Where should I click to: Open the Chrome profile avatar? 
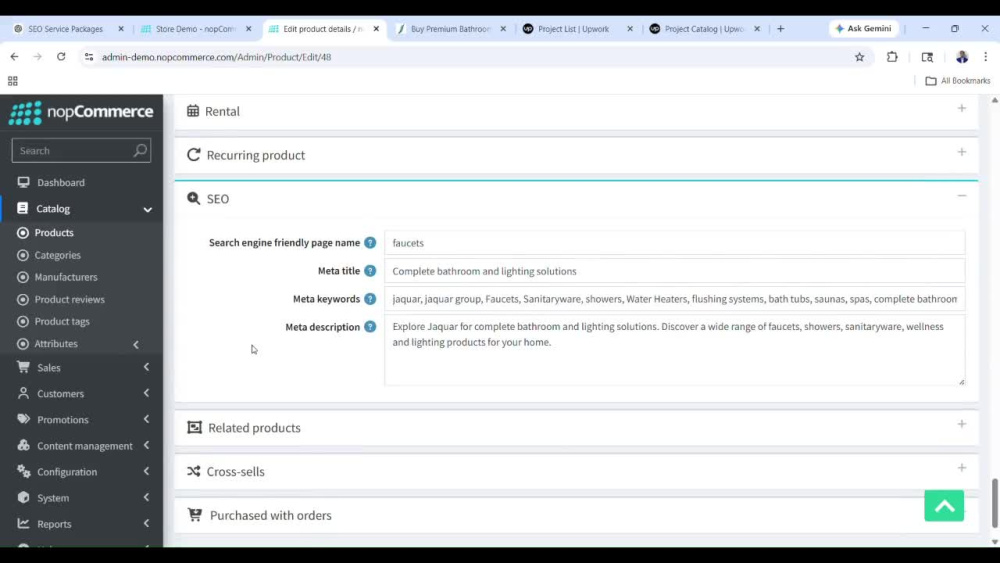point(962,57)
